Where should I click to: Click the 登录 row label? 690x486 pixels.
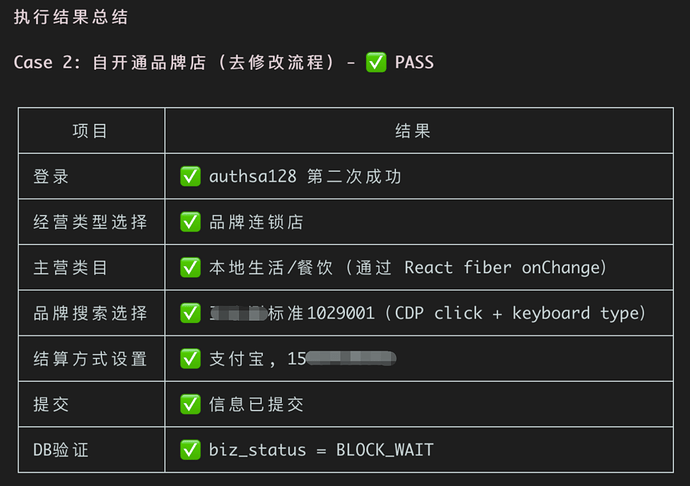[x=51, y=177]
